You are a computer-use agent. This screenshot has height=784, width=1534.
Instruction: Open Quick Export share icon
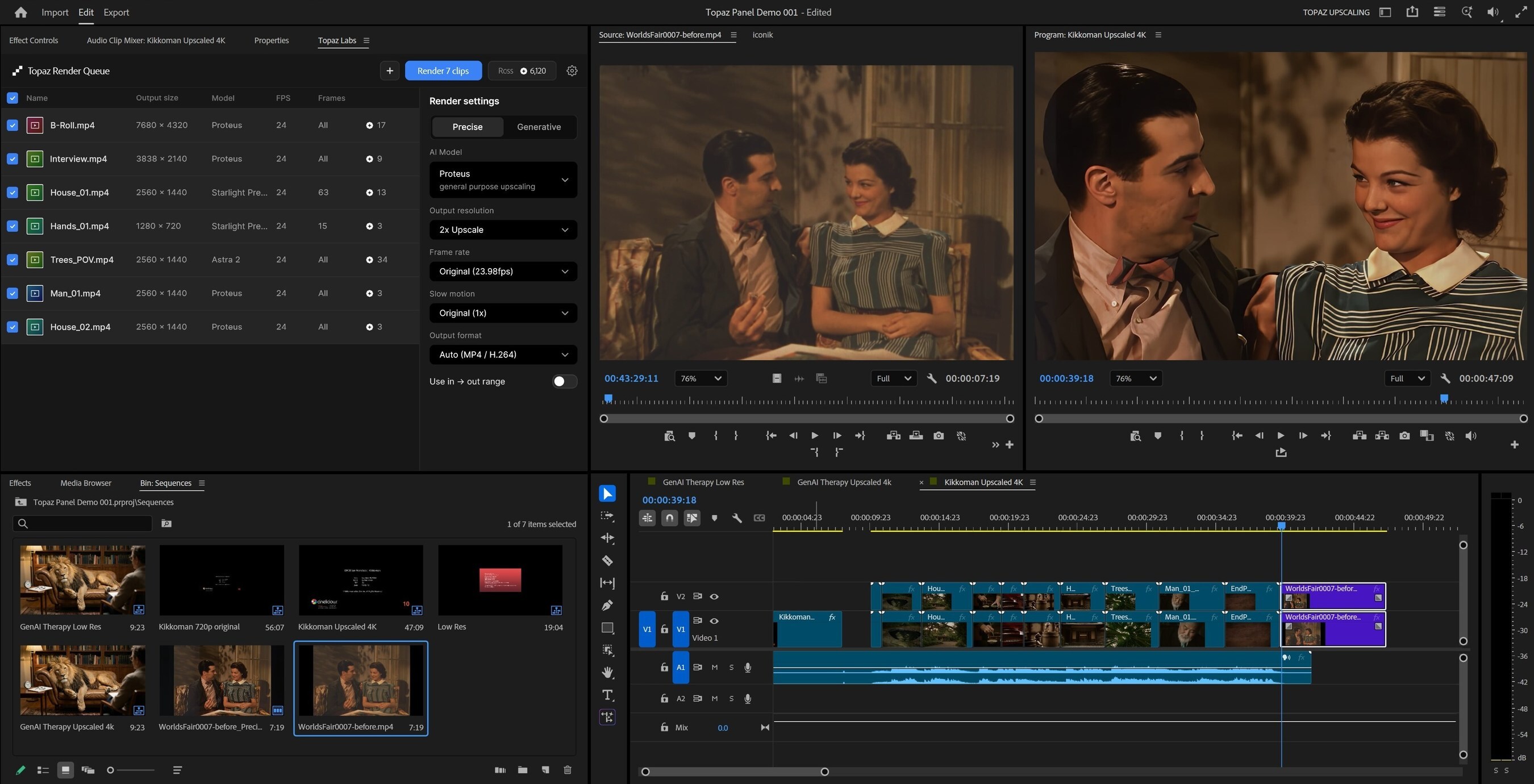(1412, 12)
